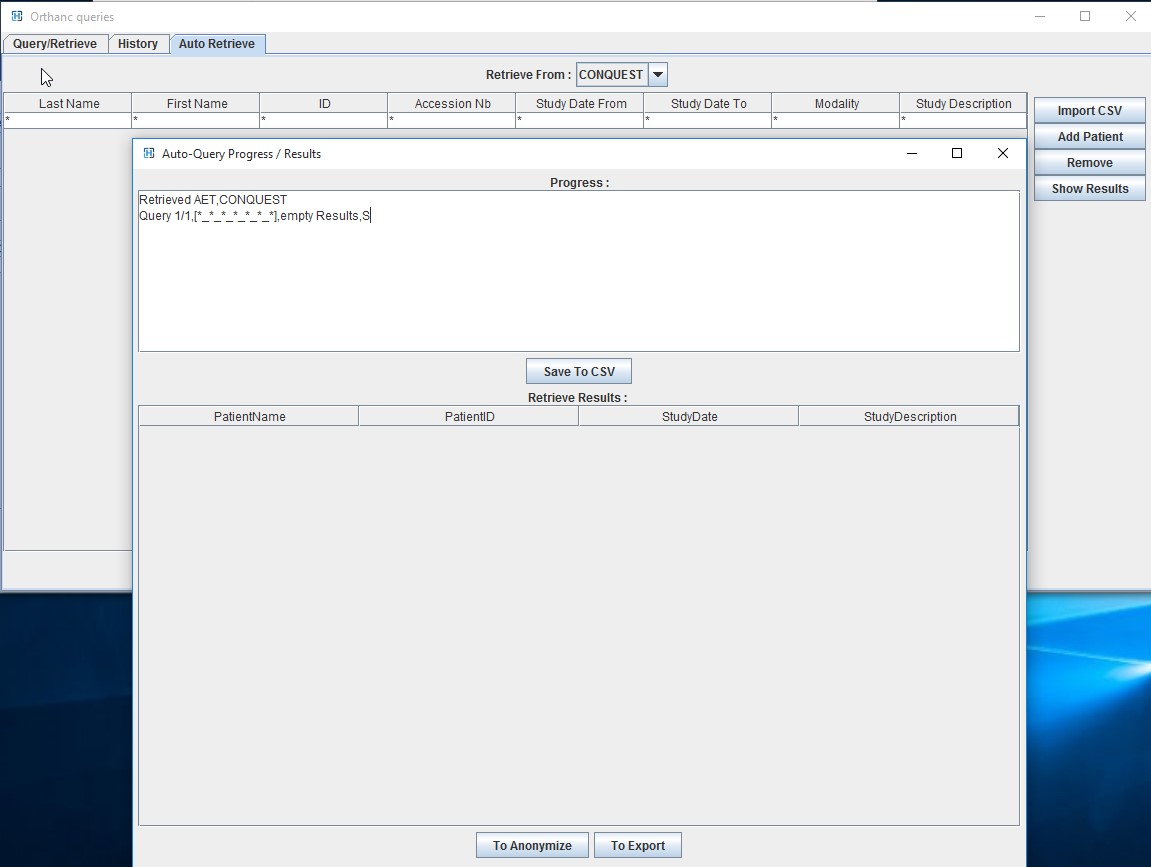Click the PatientName results column header
Image resolution: width=1151 pixels, height=867 pixels.
click(248, 415)
